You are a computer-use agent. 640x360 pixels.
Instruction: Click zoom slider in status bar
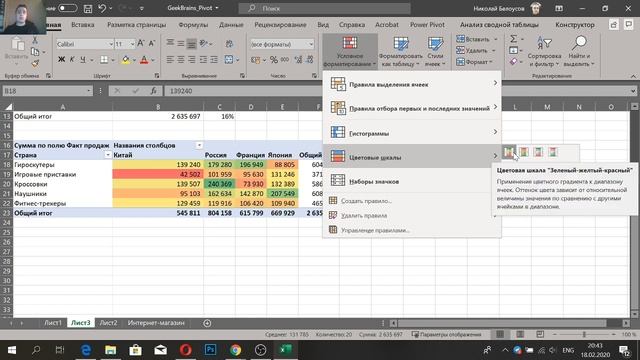[x=584, y=335]
